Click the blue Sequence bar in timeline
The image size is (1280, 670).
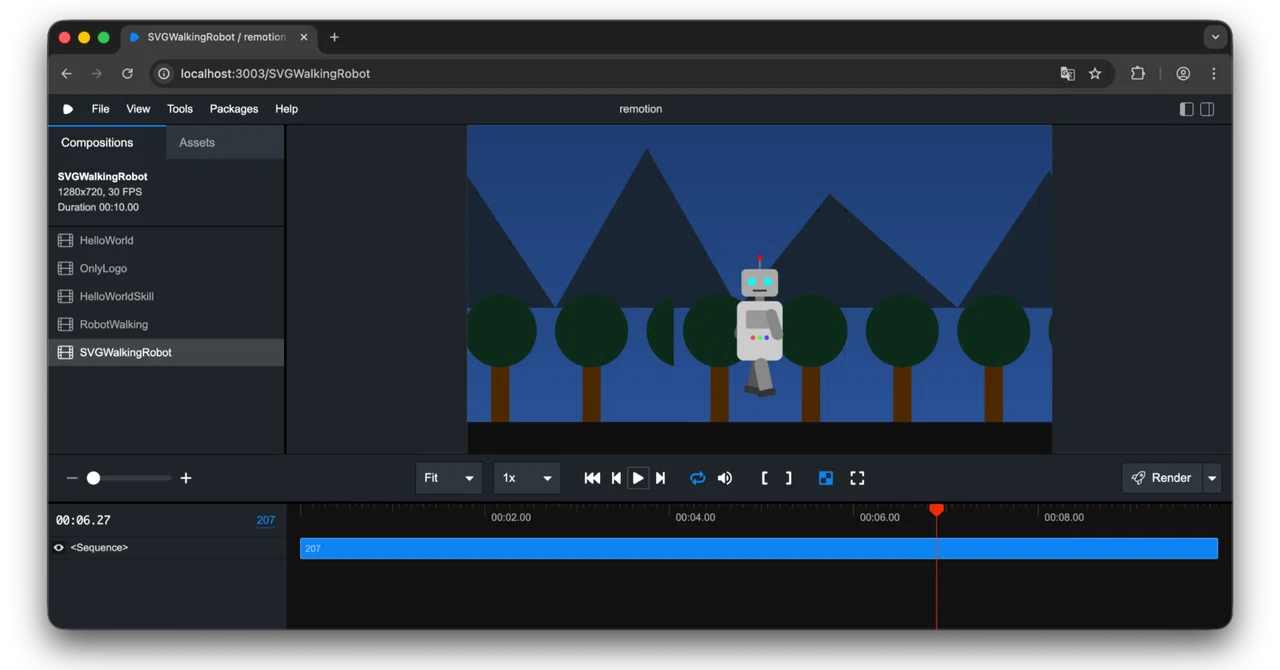pyautogui.click(x=759, y=548)
